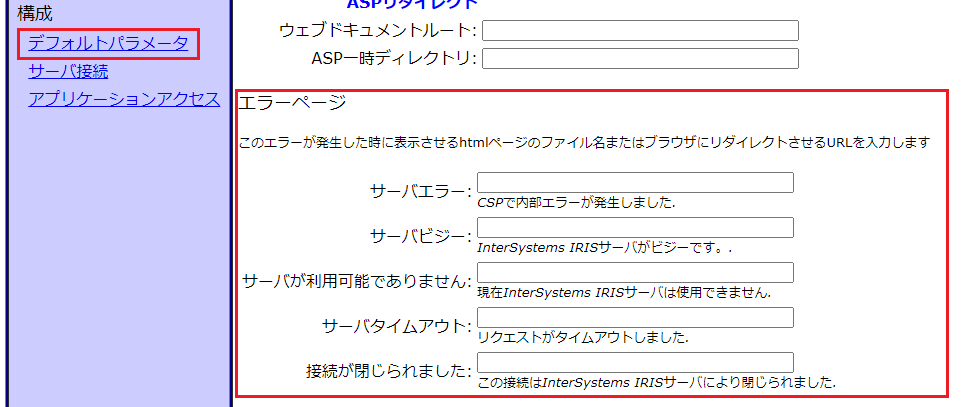The image size is (974, 407).
Task: Go to the アプリケーションアクセス page
Action: pos(124,98)
